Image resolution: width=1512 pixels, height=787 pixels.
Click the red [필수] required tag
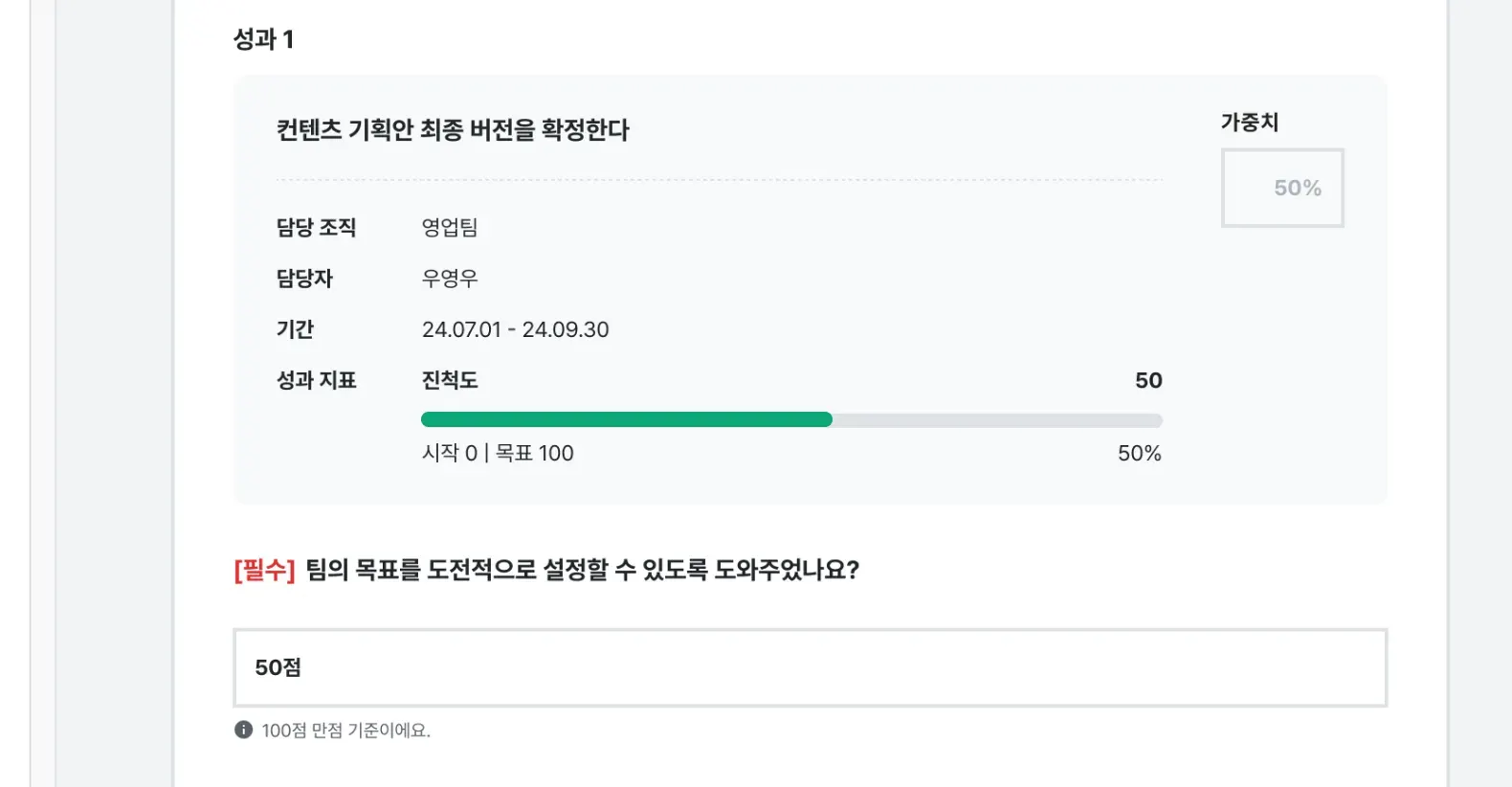264,570
